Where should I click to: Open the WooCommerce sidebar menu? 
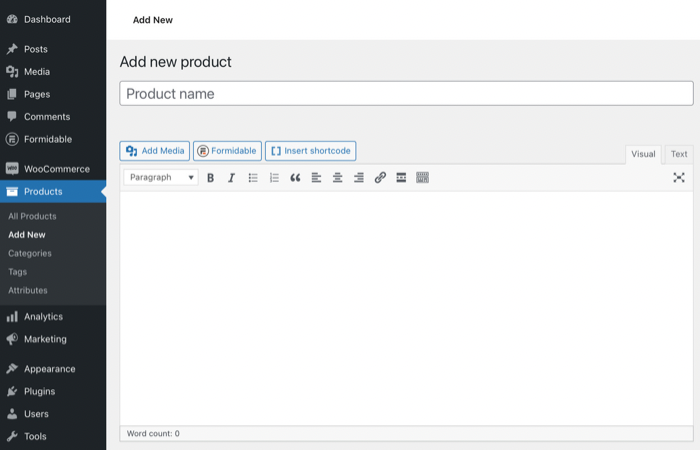(x=56, y=169)
